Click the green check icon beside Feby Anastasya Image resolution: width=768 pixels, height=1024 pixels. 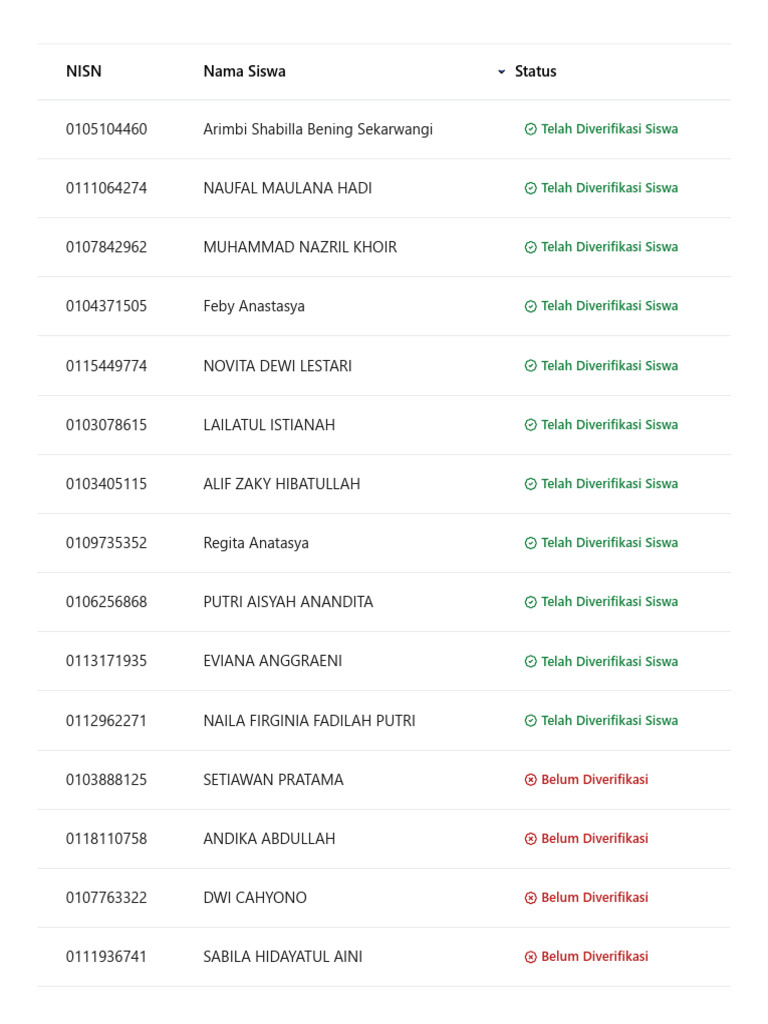530,306
